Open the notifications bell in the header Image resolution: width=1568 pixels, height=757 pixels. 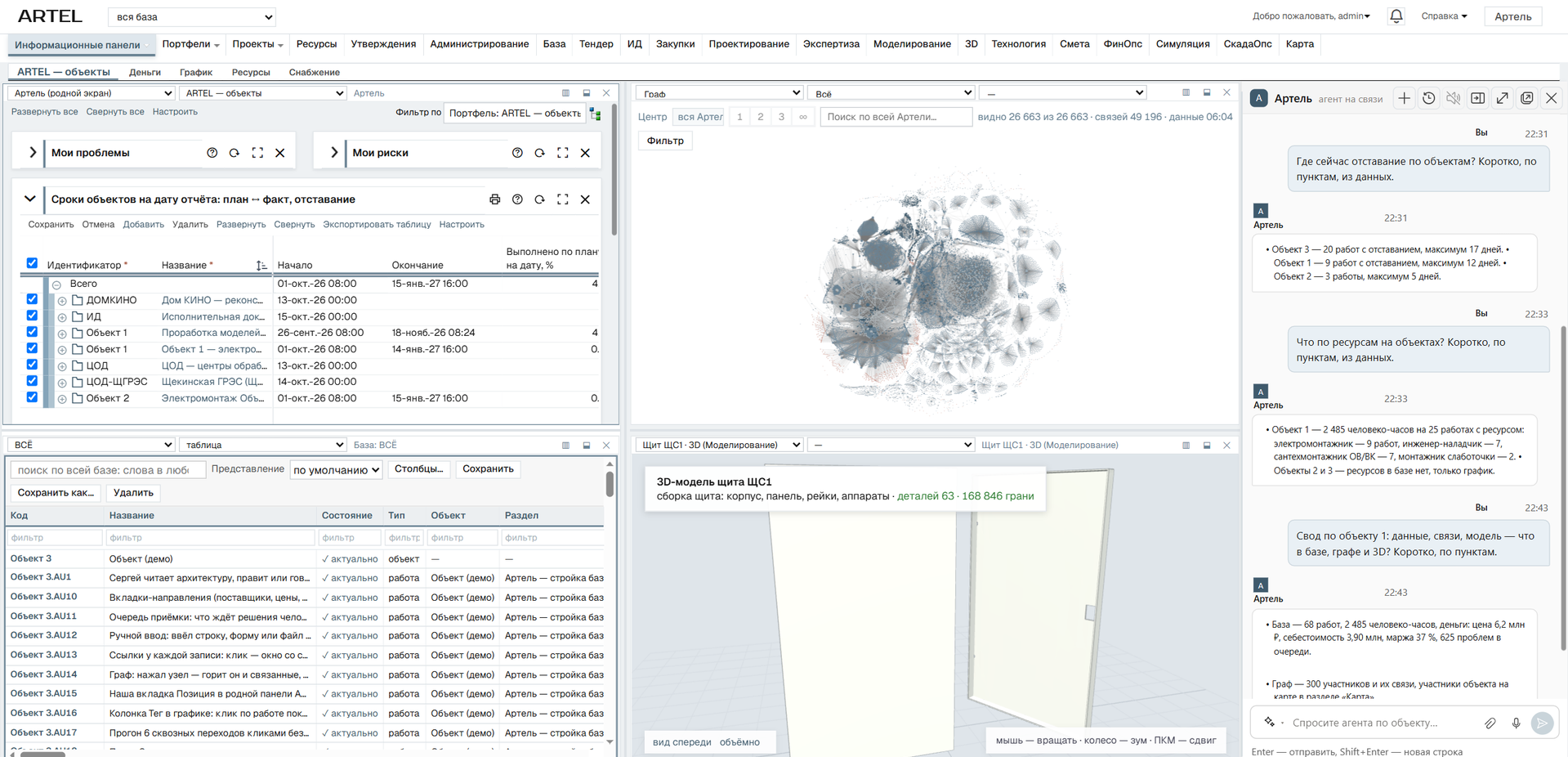click(x=1396, y=16)
